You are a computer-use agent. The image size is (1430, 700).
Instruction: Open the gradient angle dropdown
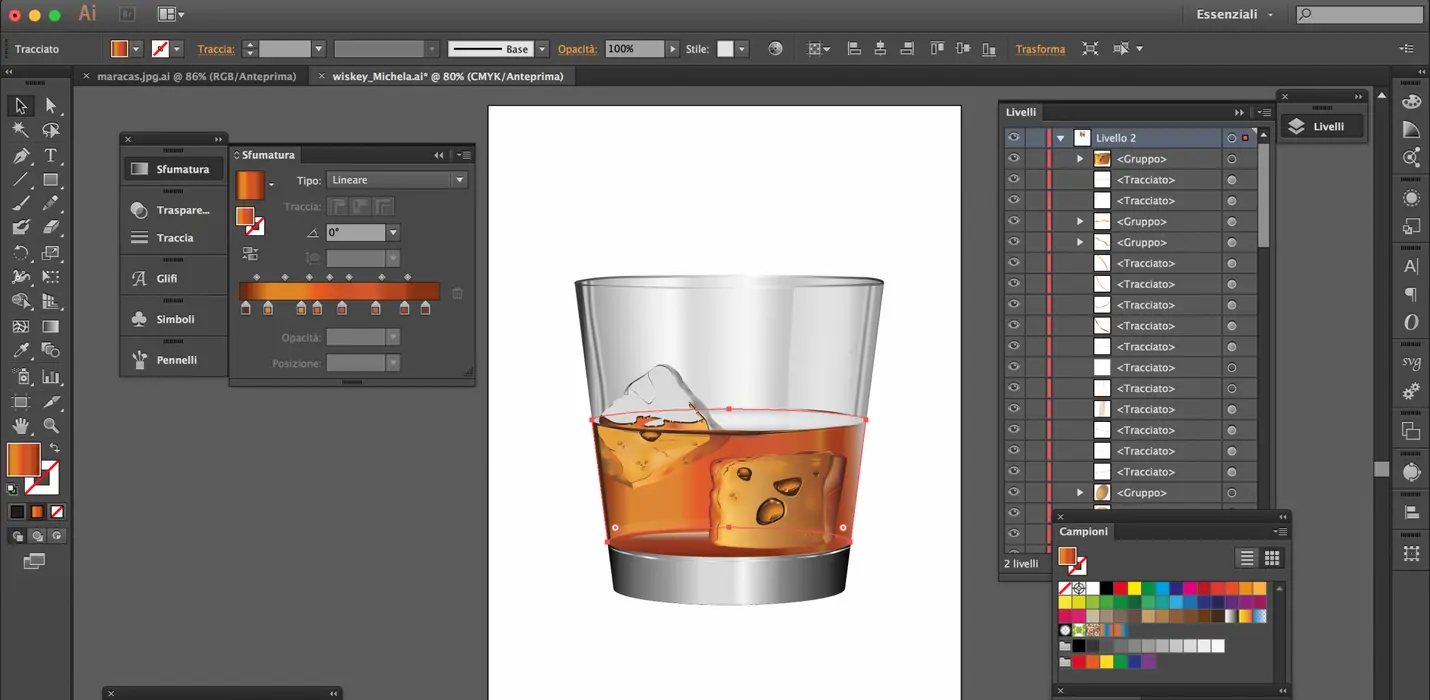click(x=393, y=232)
